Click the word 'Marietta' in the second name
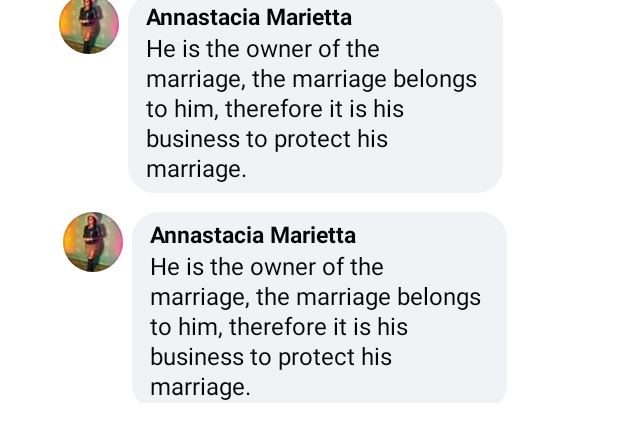 (312, 236)
